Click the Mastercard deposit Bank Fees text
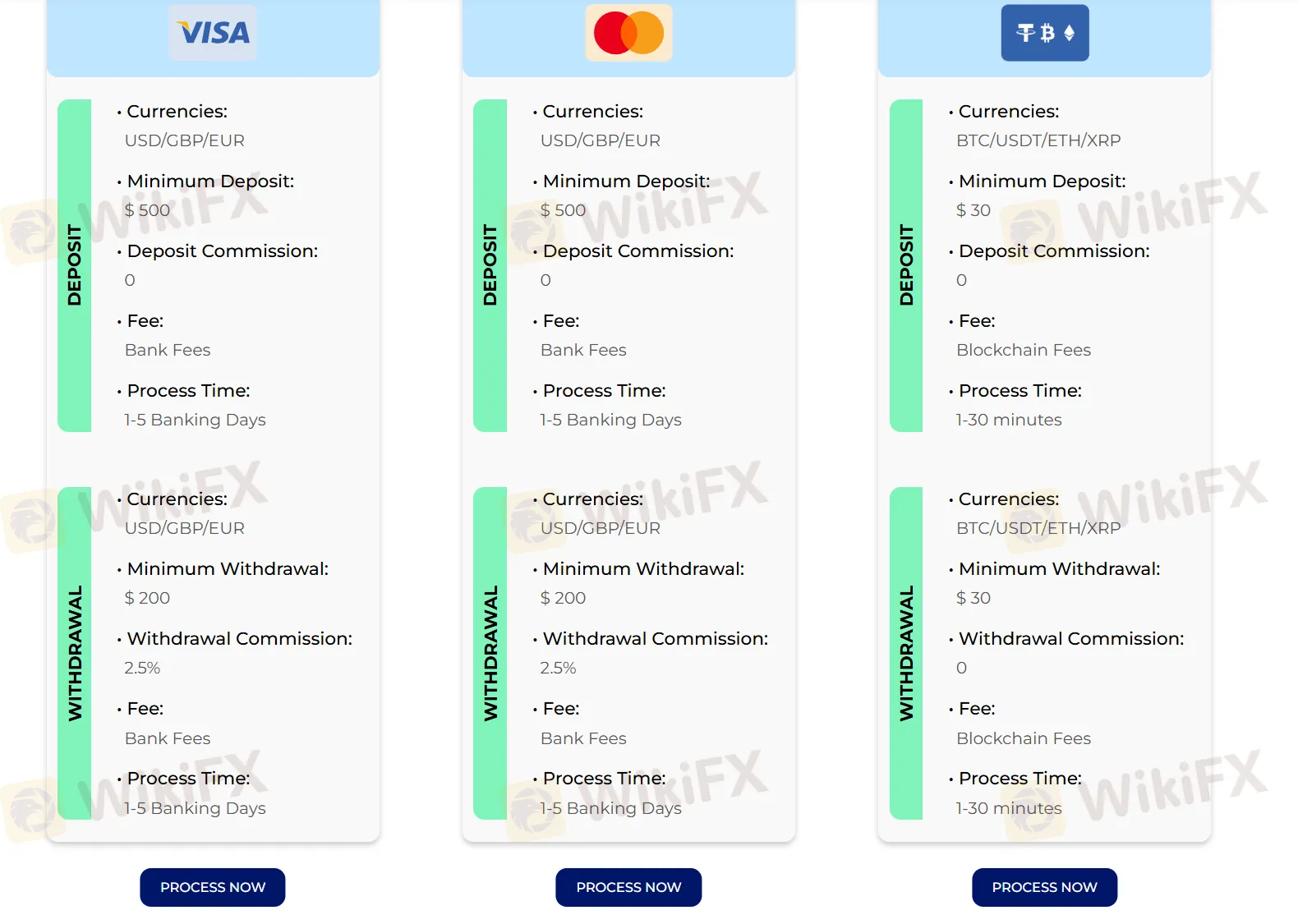Viewport: 1298px width, 924px height. pyautogui.click(x=583, y=350)
